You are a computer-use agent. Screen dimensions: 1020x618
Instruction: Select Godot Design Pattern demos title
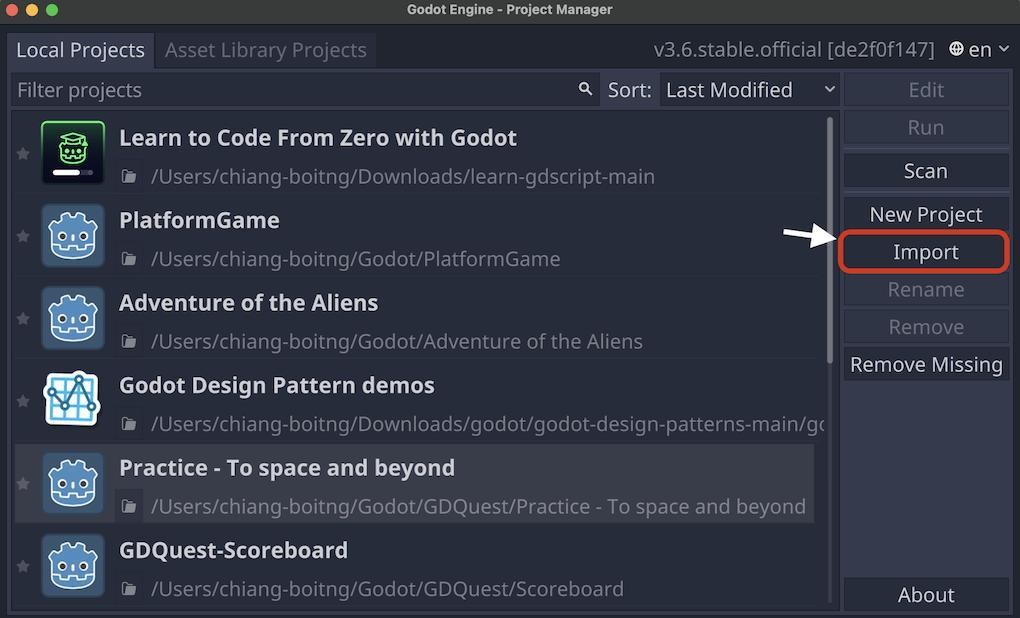[x=276, y=386]
